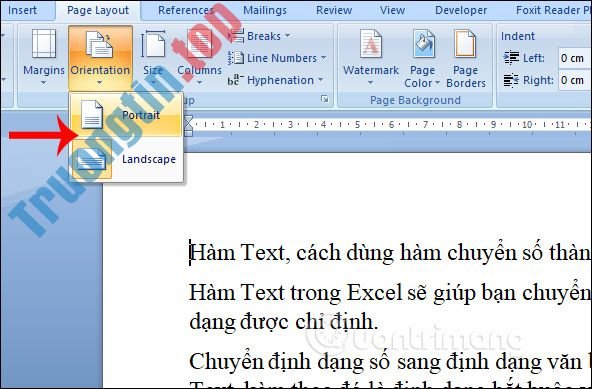Expand the Breaks dropdown arrow
The height and width of the screenshot is (389, 592).
(x=288, y=36)
